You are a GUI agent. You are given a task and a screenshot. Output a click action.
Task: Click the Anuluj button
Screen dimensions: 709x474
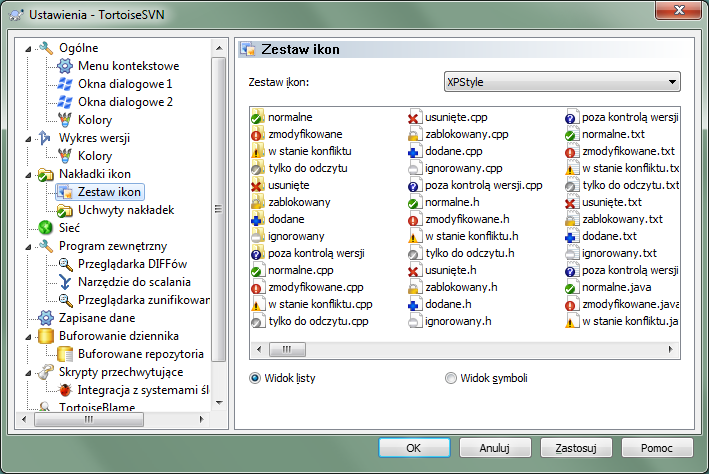coord(495,448)
